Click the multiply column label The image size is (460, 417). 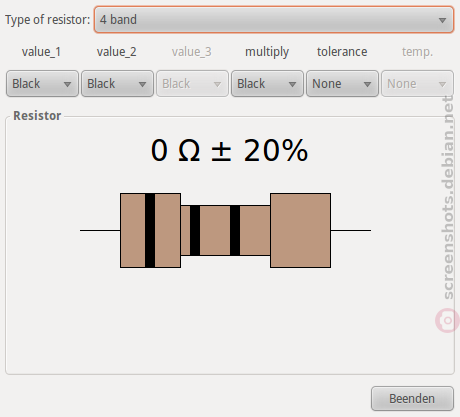[x=267, y=52]
